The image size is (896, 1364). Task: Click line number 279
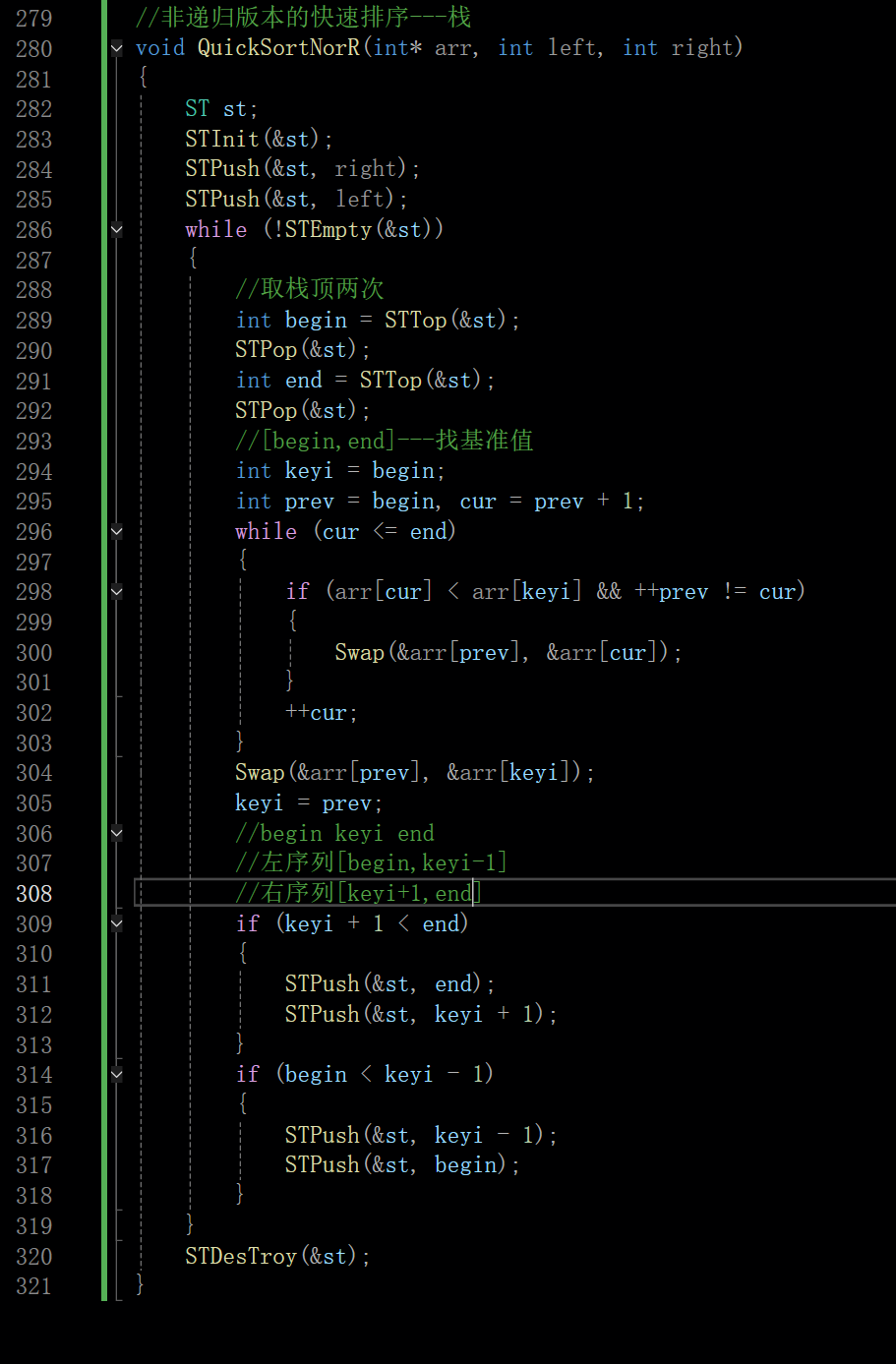34,19
